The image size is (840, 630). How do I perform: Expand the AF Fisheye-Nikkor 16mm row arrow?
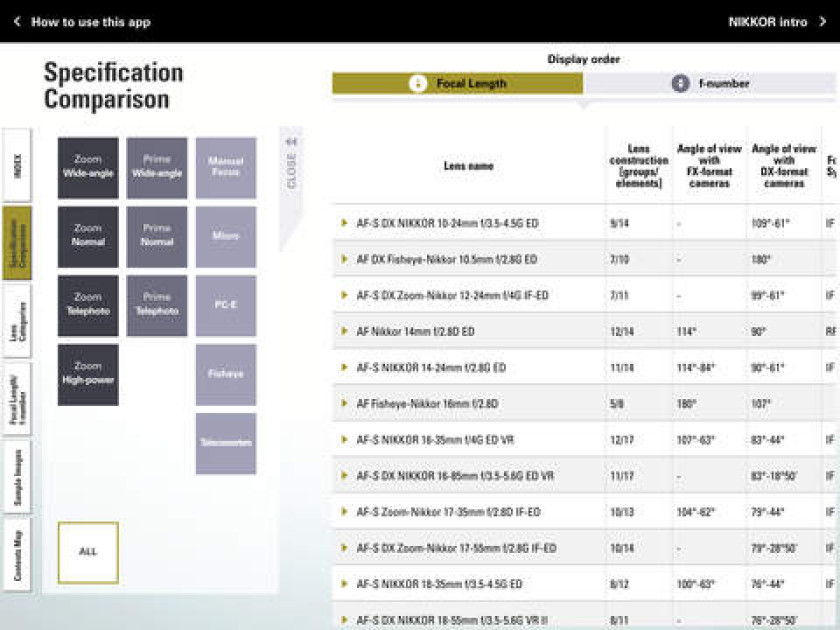point(344,403)
